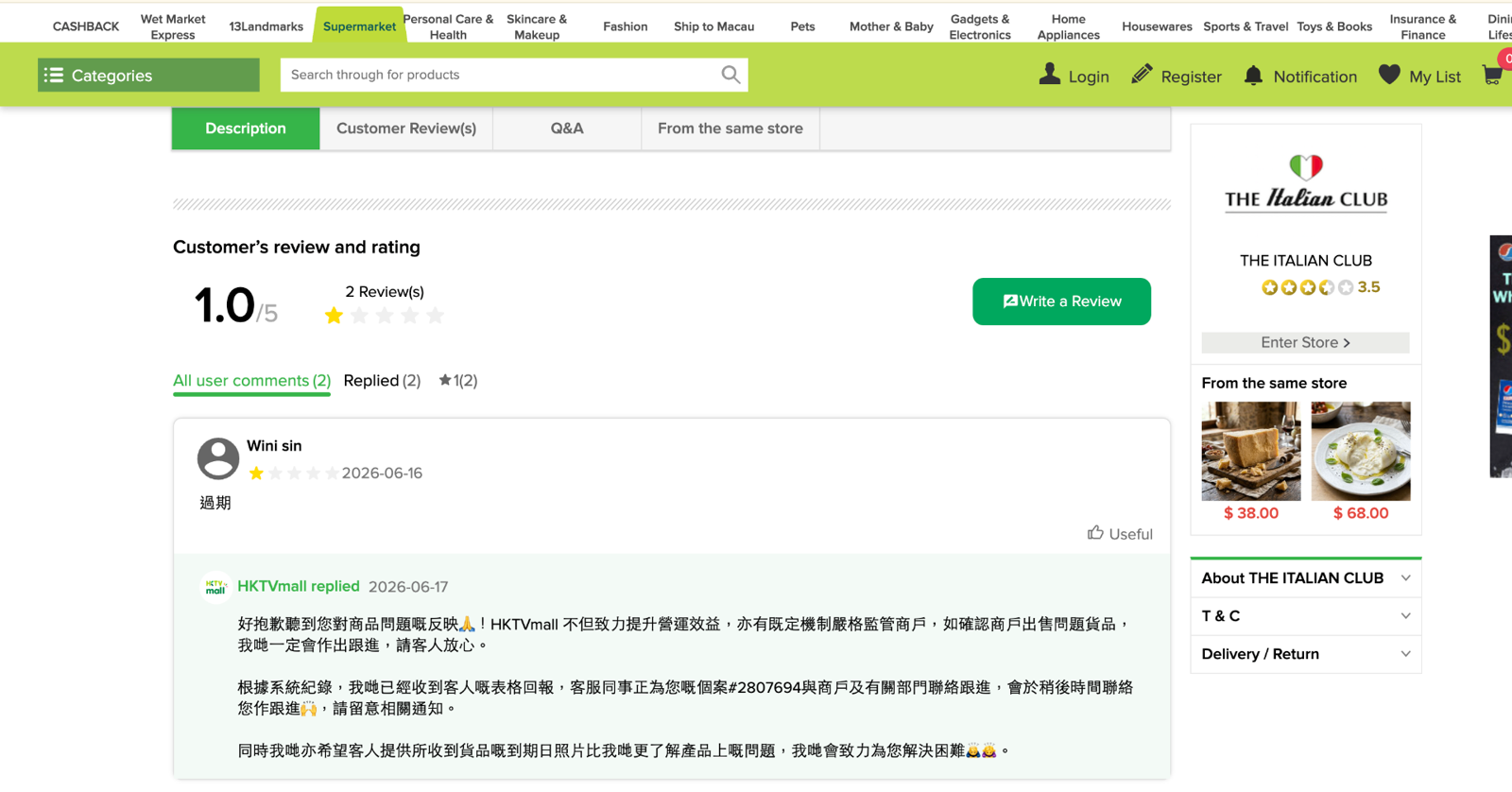
Task: Open Insurance & Finance menu
Action: click(x=1423, y=26)
